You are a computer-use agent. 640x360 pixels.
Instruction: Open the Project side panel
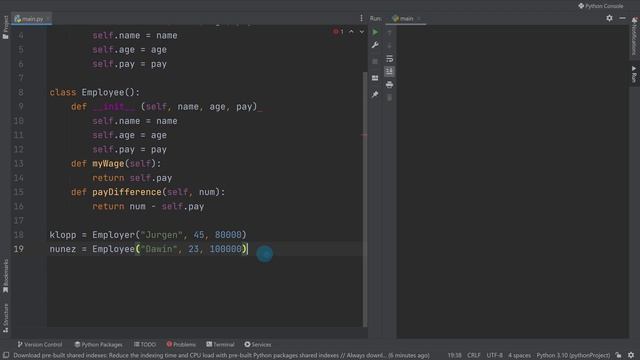[5, 27]
